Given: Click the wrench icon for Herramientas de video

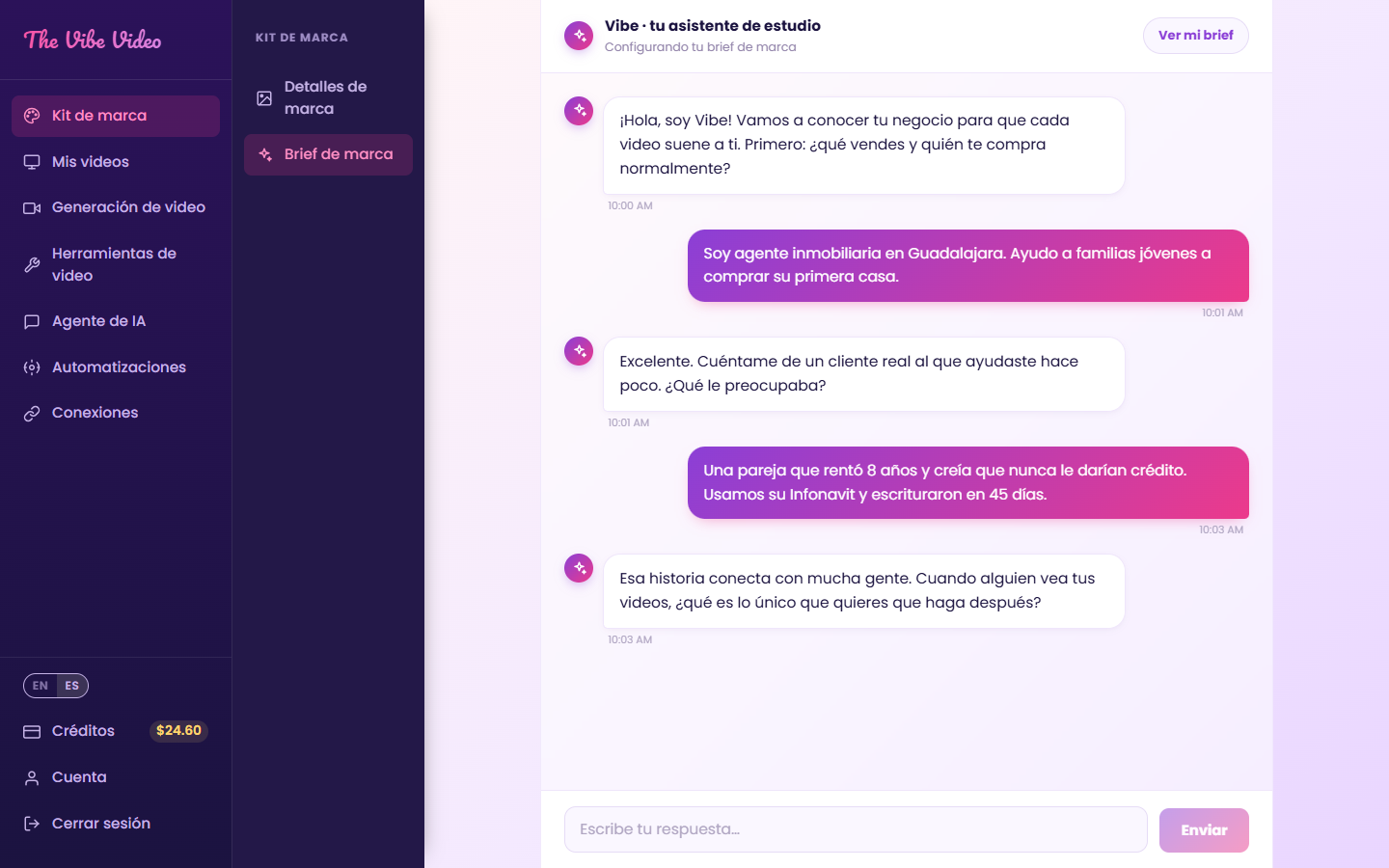Looking at the screenshot, I should tap(32, 264).
